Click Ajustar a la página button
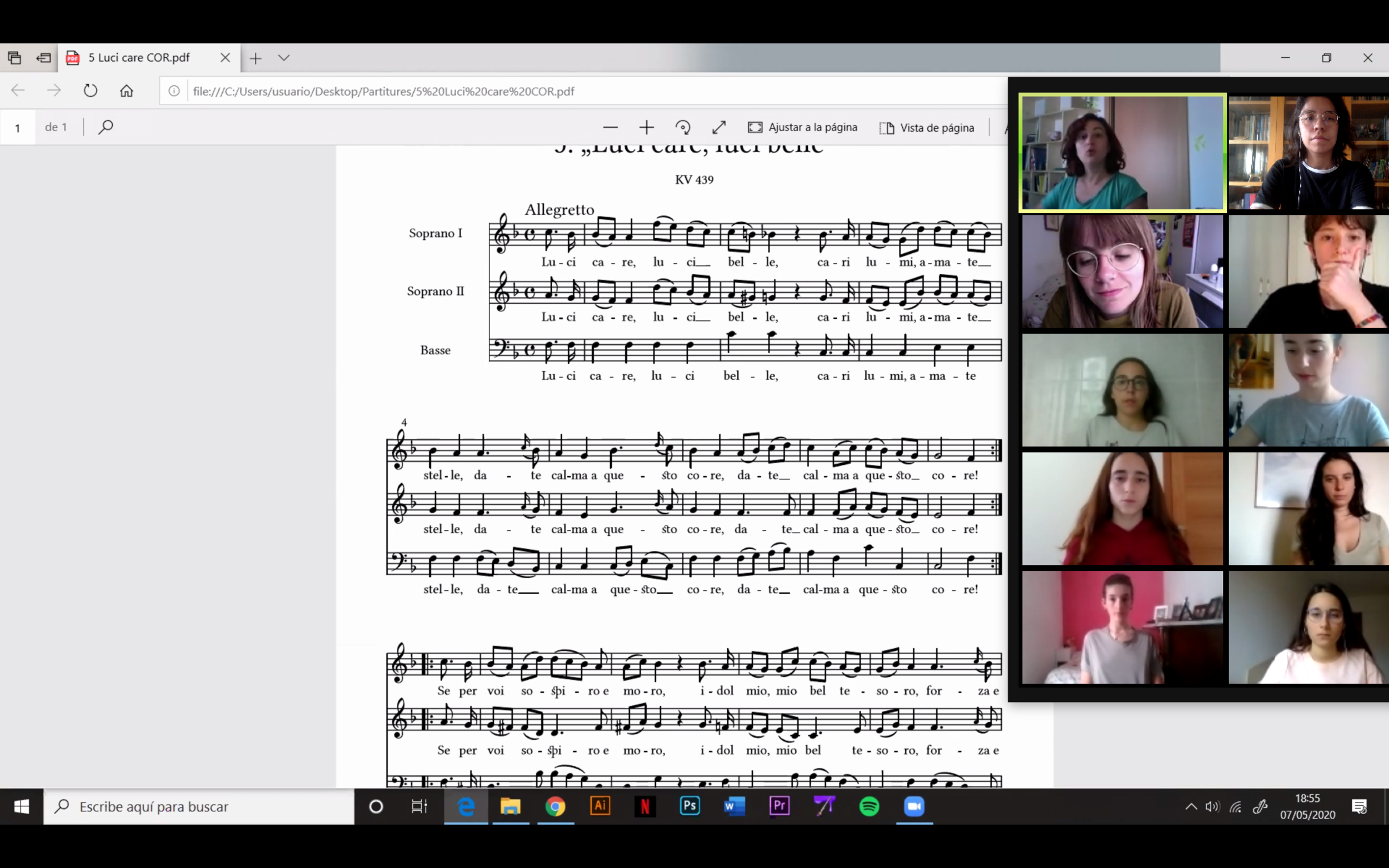Viewport: 1389px width, 868px height. pyautogui.click(x=802, y=127)
